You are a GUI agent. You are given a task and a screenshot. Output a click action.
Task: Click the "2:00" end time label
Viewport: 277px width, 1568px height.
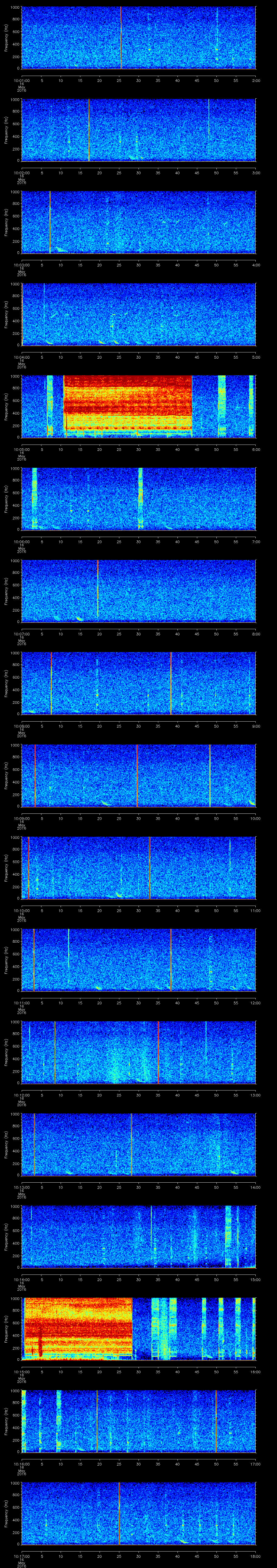pos(256,80)
